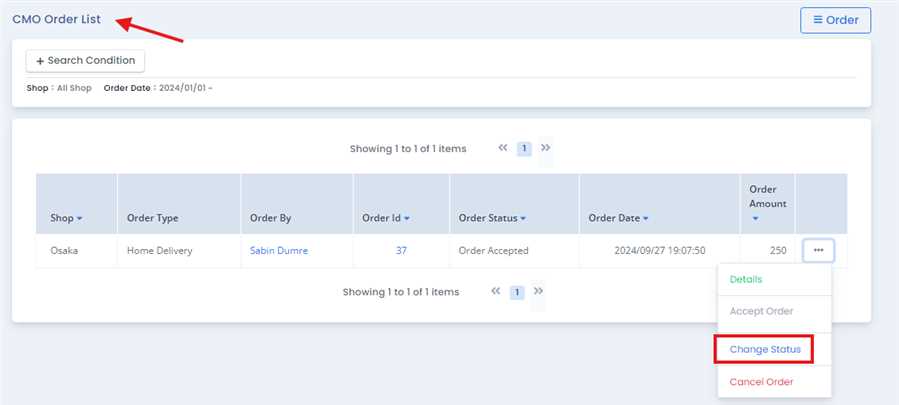Select page 1 in bottom pagination
Viewport: 899px width, 405px height.
pyautogui.click(x=516, y=293)
